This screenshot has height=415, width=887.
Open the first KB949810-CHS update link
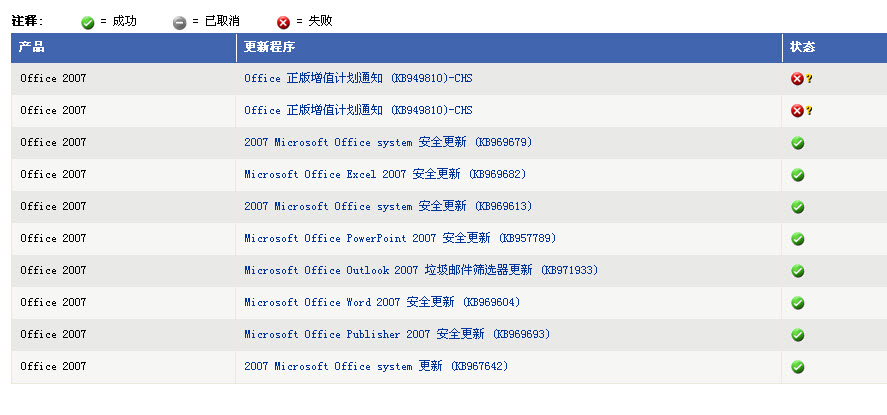pyautogui.click(x=358, y=78)
